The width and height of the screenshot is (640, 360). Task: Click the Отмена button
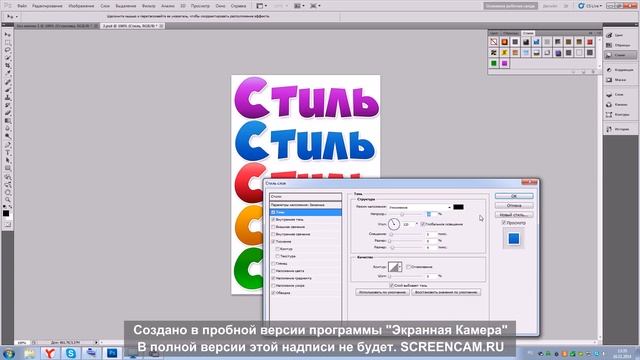click(x=514, y=205)
